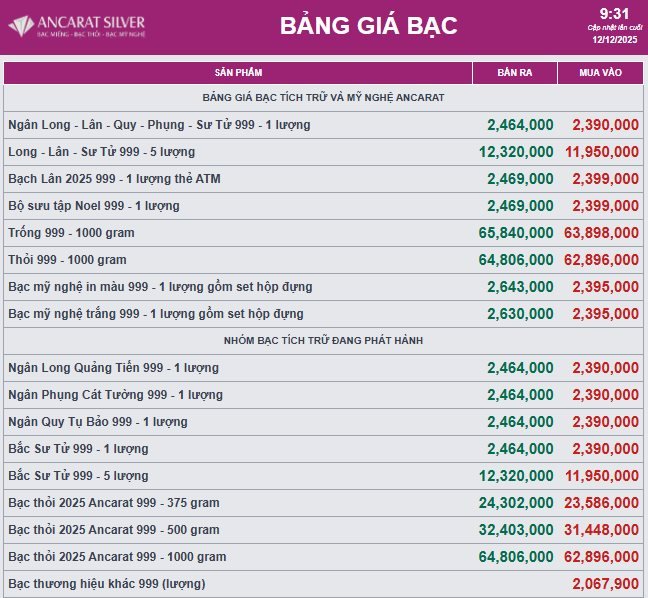This screenshot has width=648, height=598.
Task: Click the 2,067,900 buy price
Action: tap(605, 584)
